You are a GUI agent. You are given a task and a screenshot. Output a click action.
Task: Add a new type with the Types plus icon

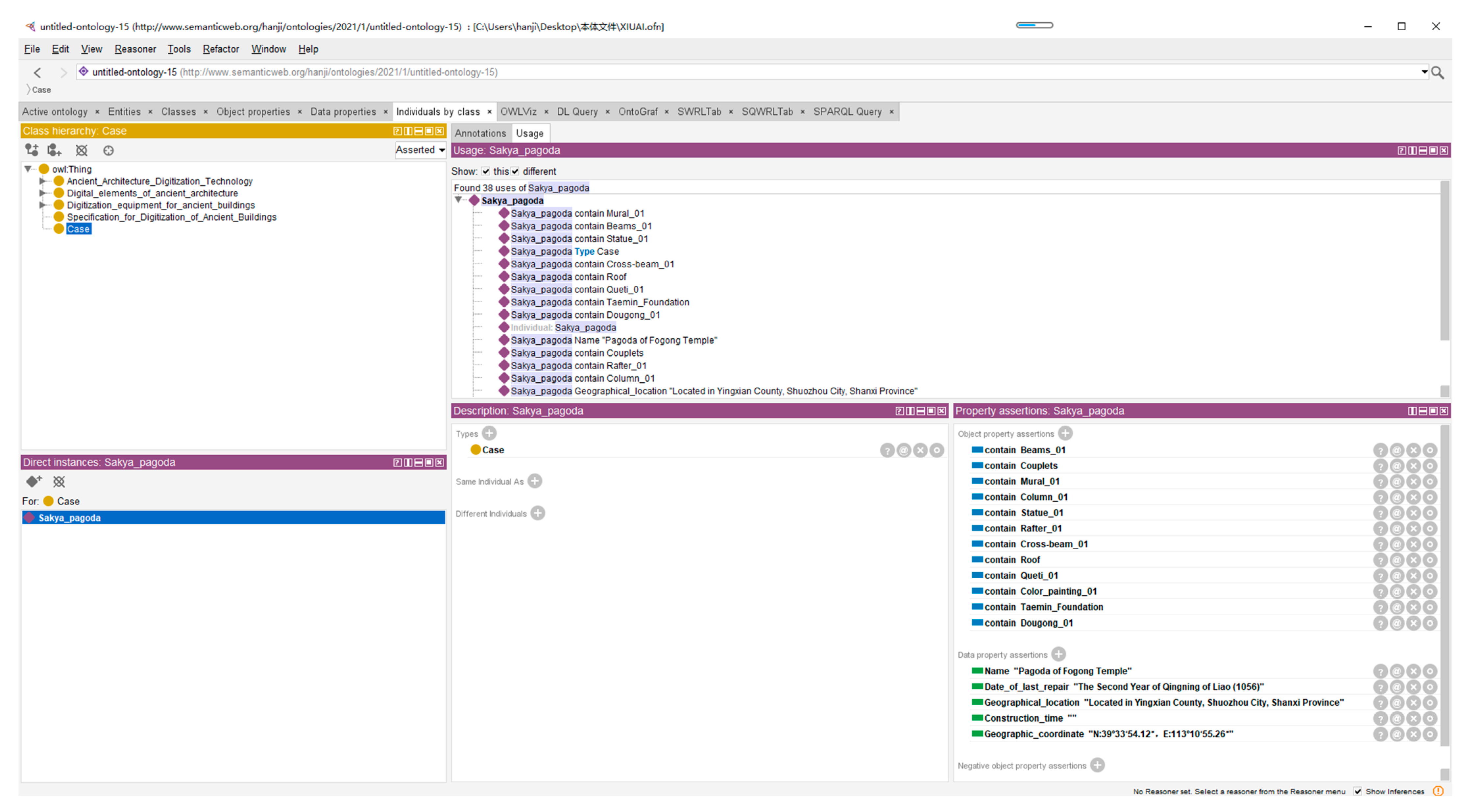489,434
